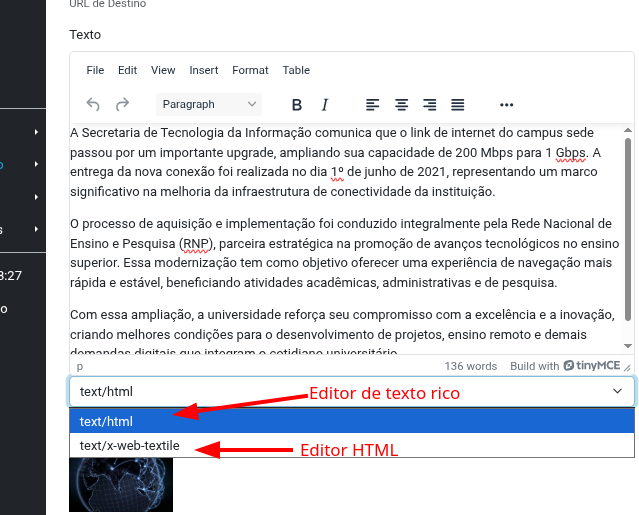Open the Edit menu
Viewport: 639px width, 515px height.
click(128, 70)
